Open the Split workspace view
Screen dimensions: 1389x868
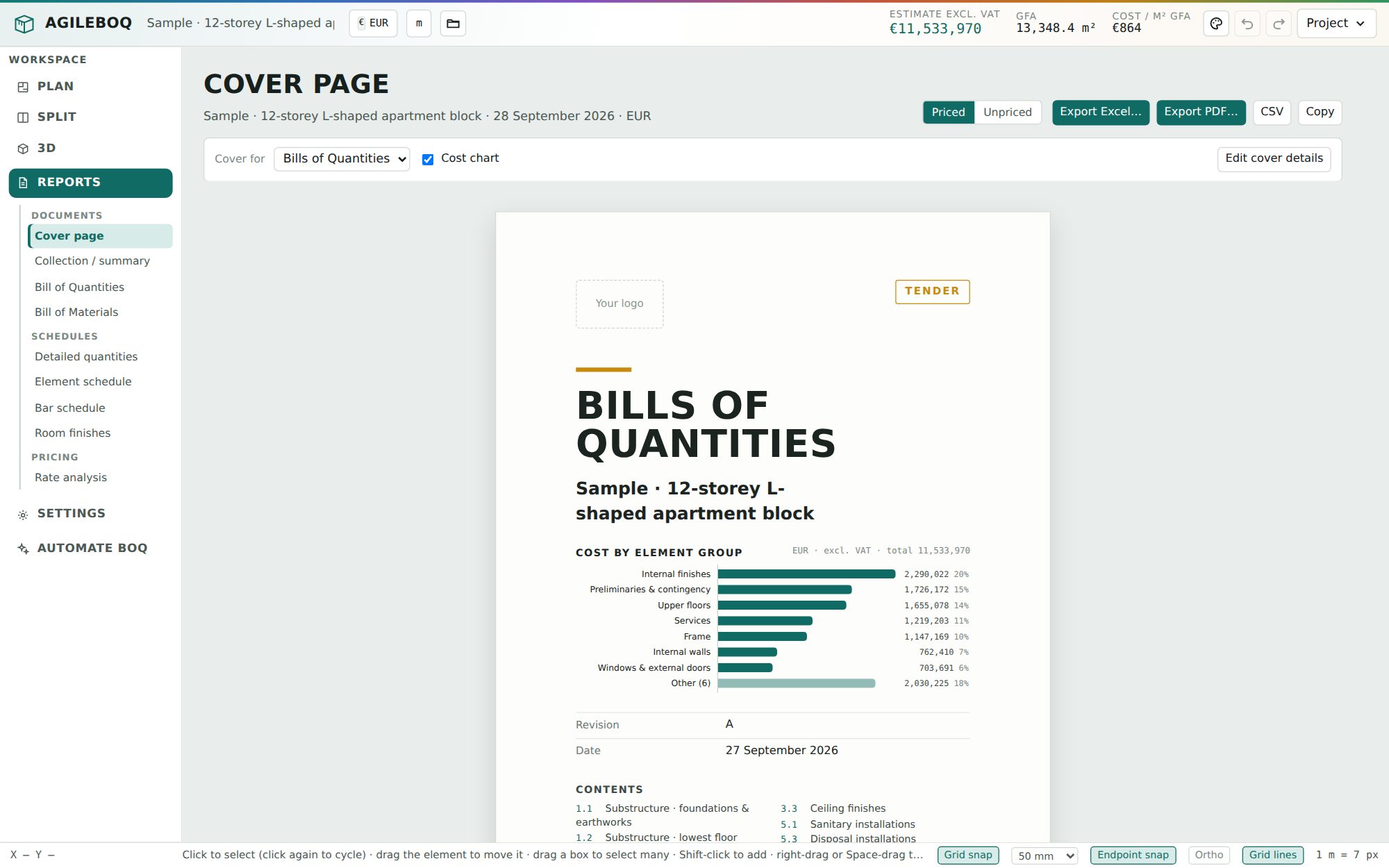pos(90,117)
